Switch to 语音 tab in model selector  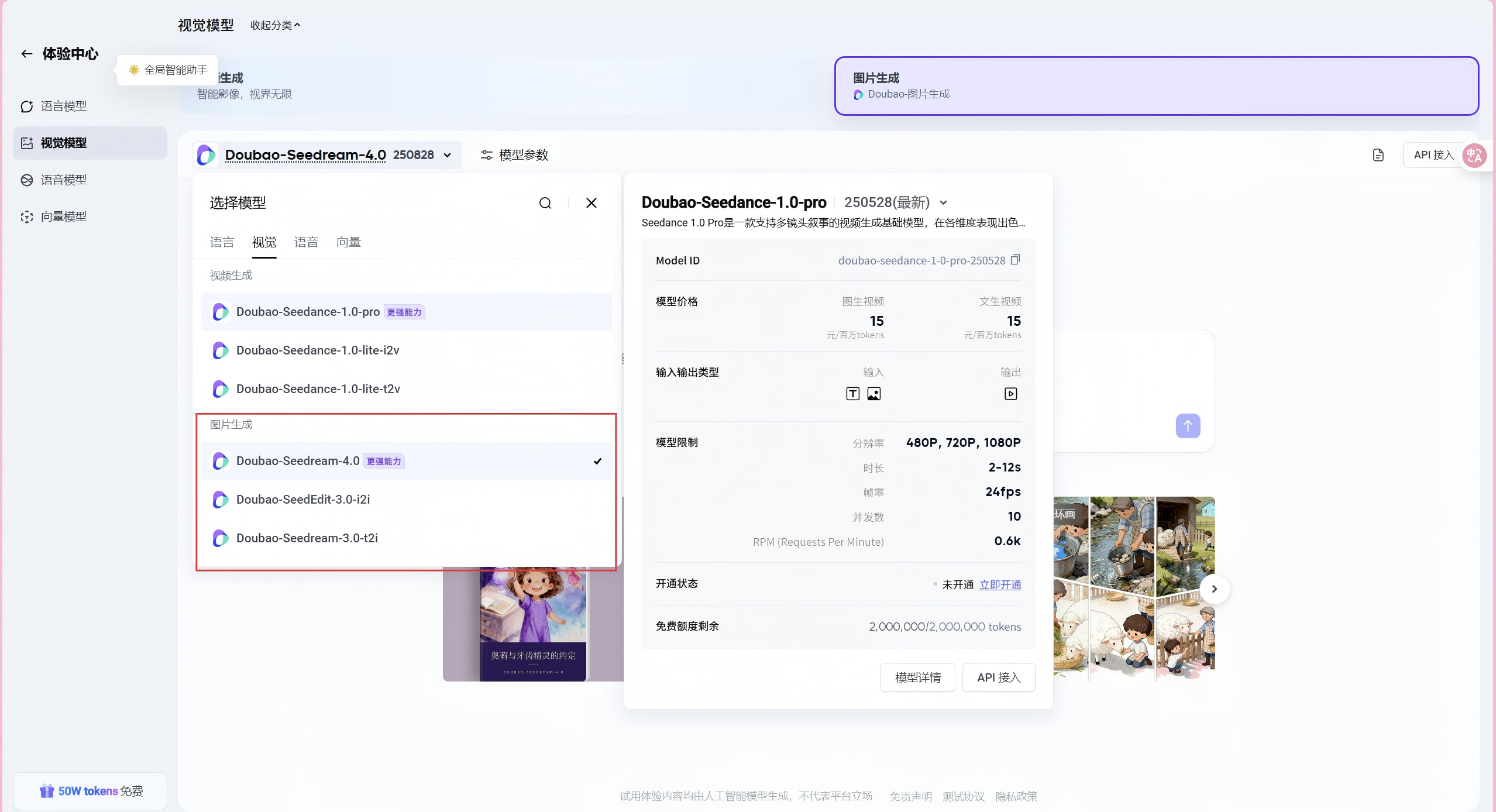point(306,242)
